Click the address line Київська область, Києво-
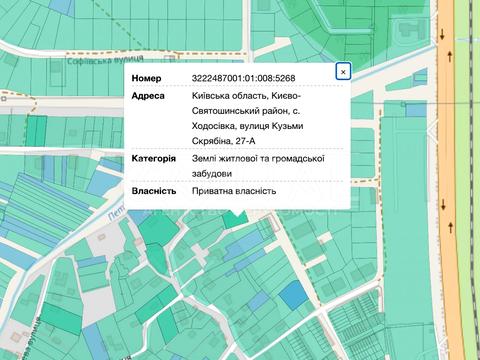The height and width of the screenshot is (360, 480). coord(246,96)
